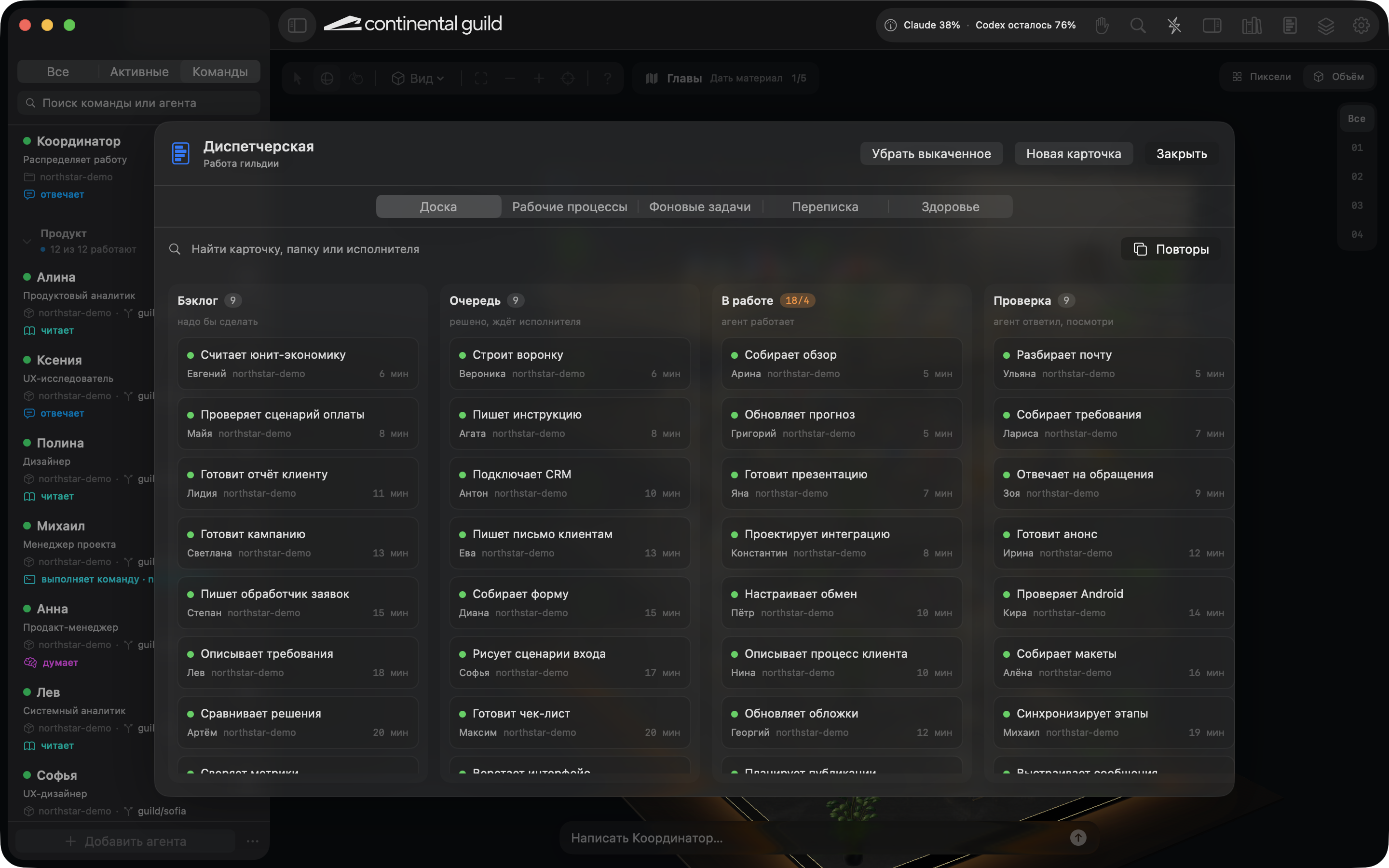The height and width of the screenshot is (868, 1389).
Task: Select the Команды filter in sidebar
Action: click(220, 72)
